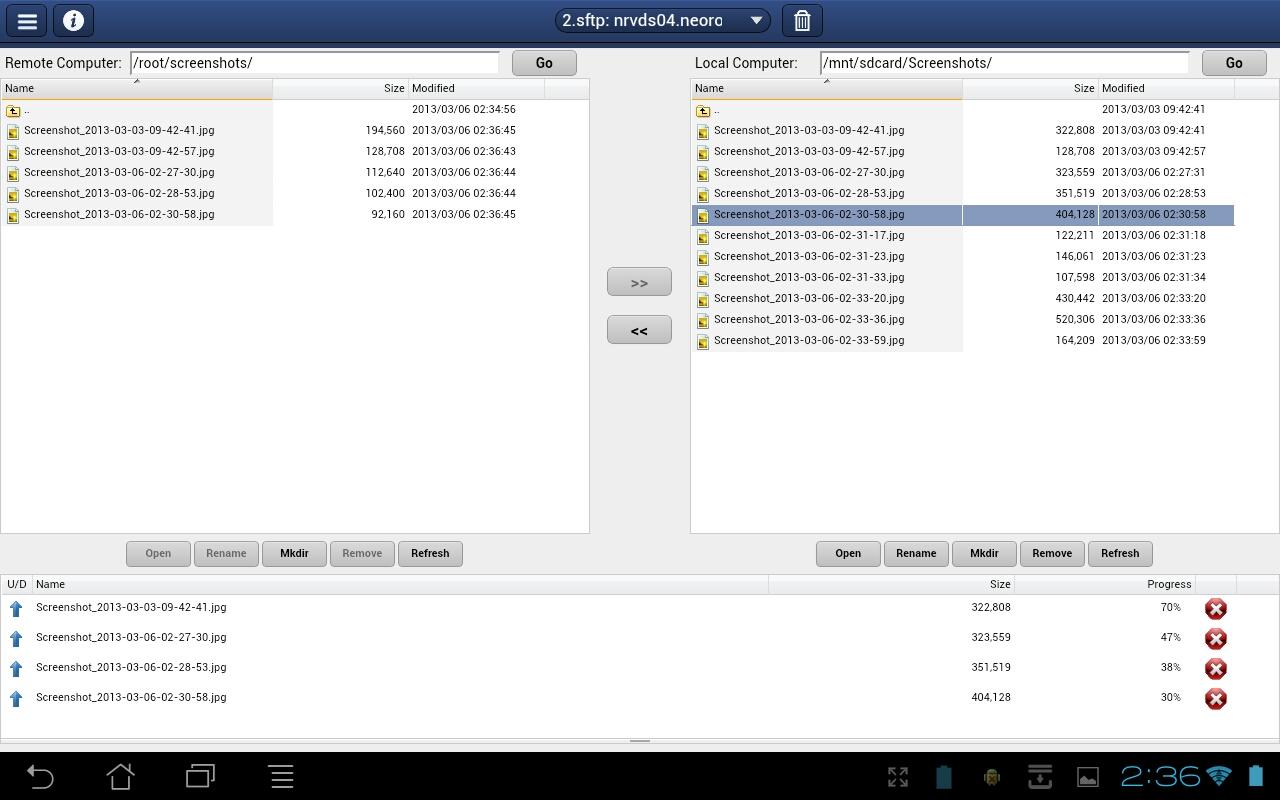
Task: Click local panel Rename button
Action: pos(916,553)
